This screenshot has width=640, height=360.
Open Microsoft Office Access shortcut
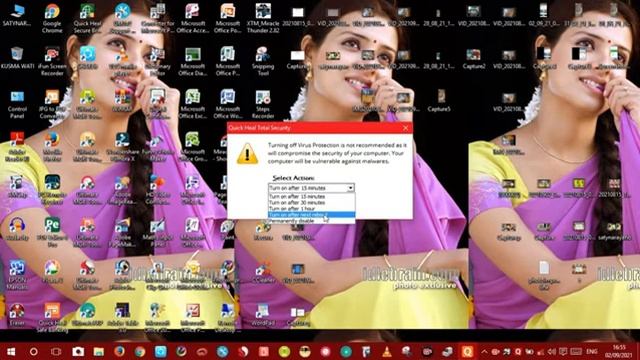[x=192, y=18]
